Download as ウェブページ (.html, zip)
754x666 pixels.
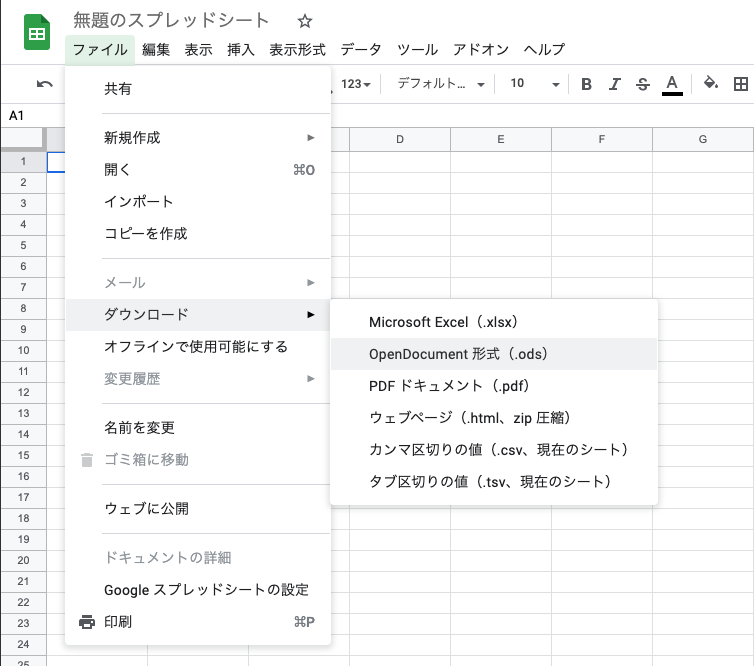click(494, 417)
